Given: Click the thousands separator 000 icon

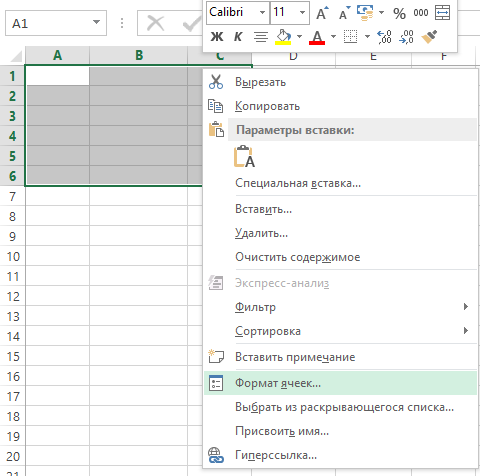Looking at the screenshot, I should 421,13.
